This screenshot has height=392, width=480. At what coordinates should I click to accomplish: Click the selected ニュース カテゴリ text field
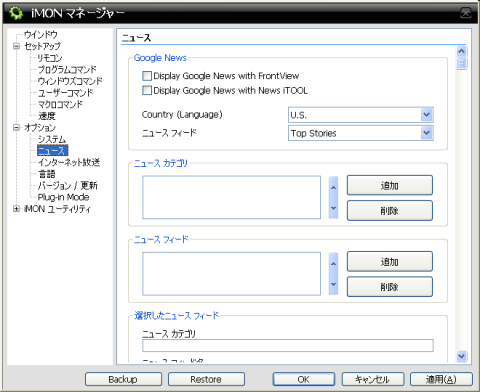pyautogui.click(x=288, y=345)
